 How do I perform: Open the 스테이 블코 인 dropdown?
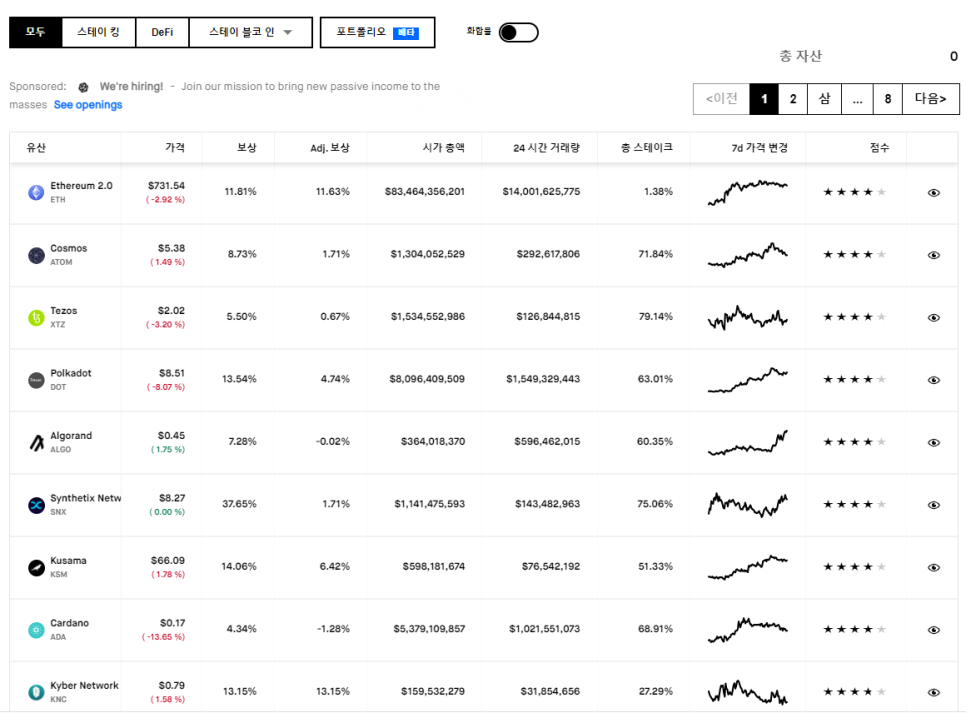point(250,32)
